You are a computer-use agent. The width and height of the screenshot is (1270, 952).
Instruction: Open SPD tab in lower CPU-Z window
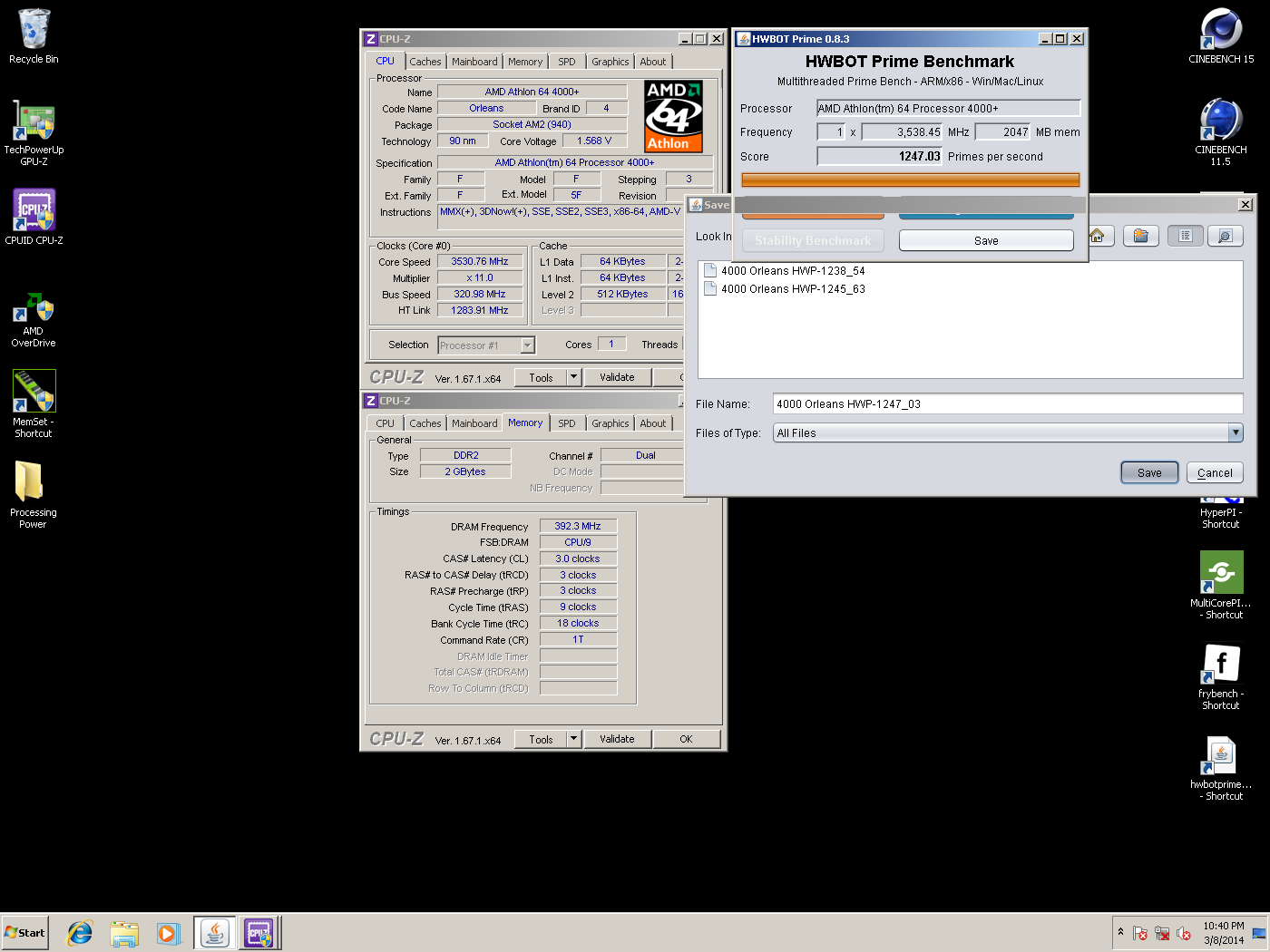click(x=567, y=423)
